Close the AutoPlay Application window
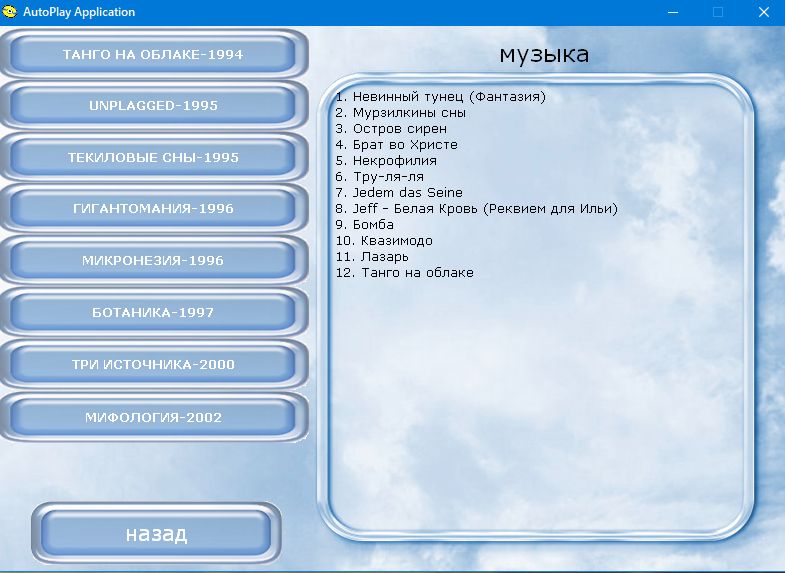 click(x=763, y=12)
